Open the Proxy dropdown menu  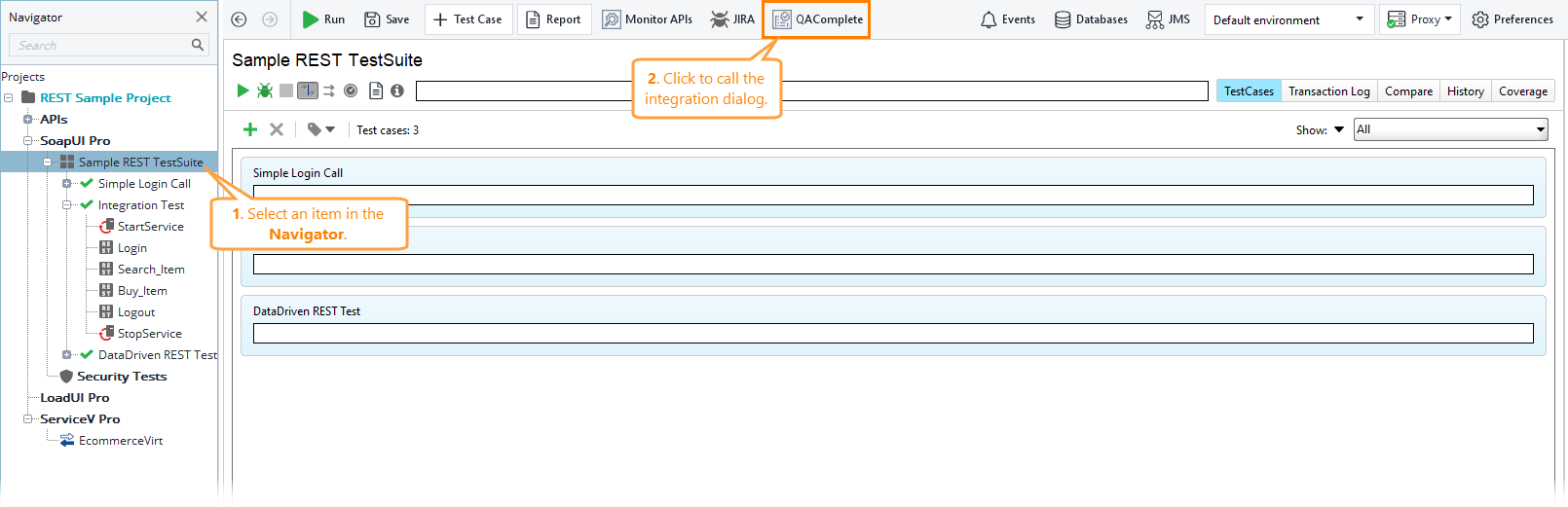[x=1419, y=19]
